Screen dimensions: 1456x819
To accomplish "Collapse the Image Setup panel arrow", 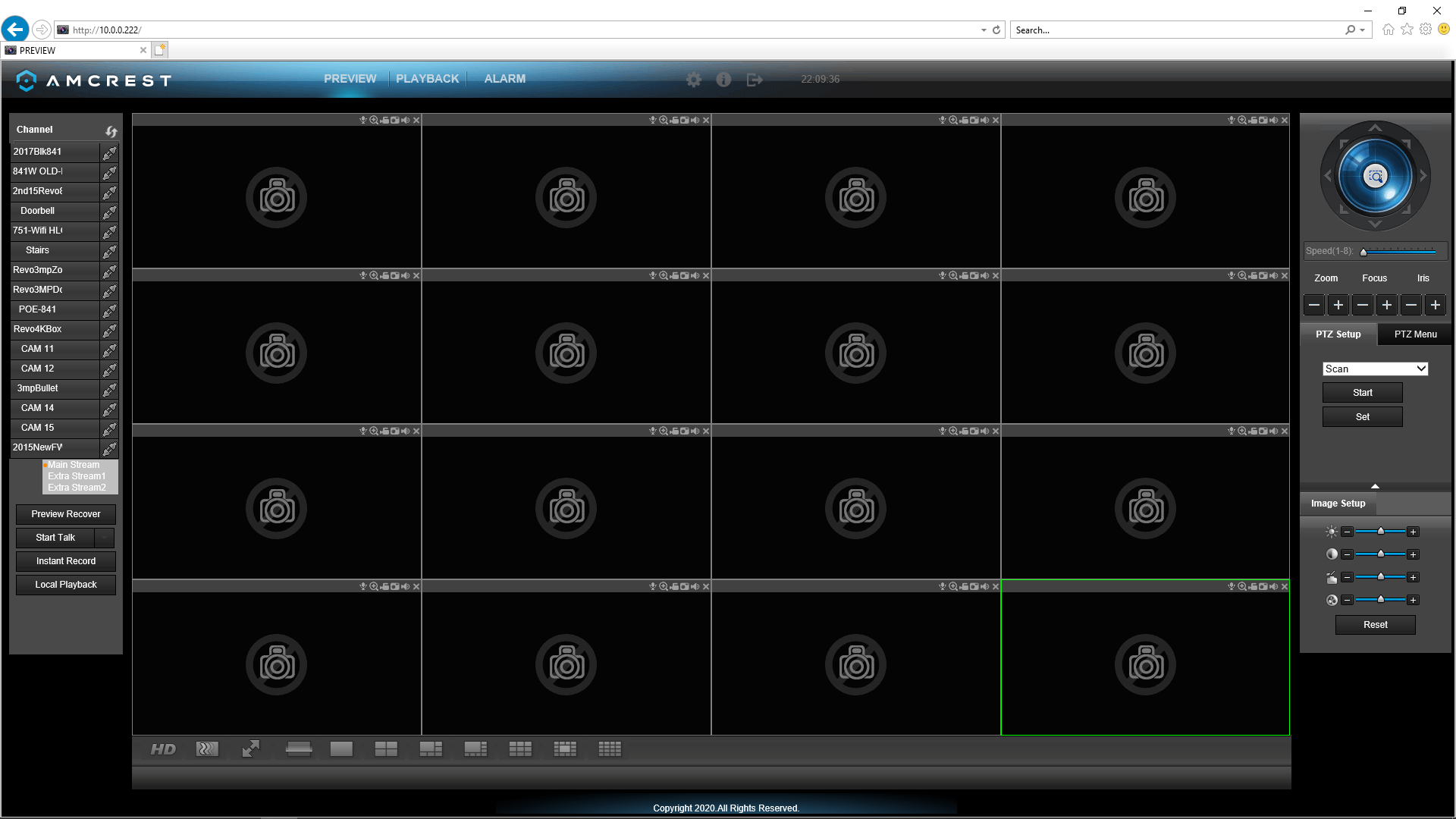I will [1375, 486].
